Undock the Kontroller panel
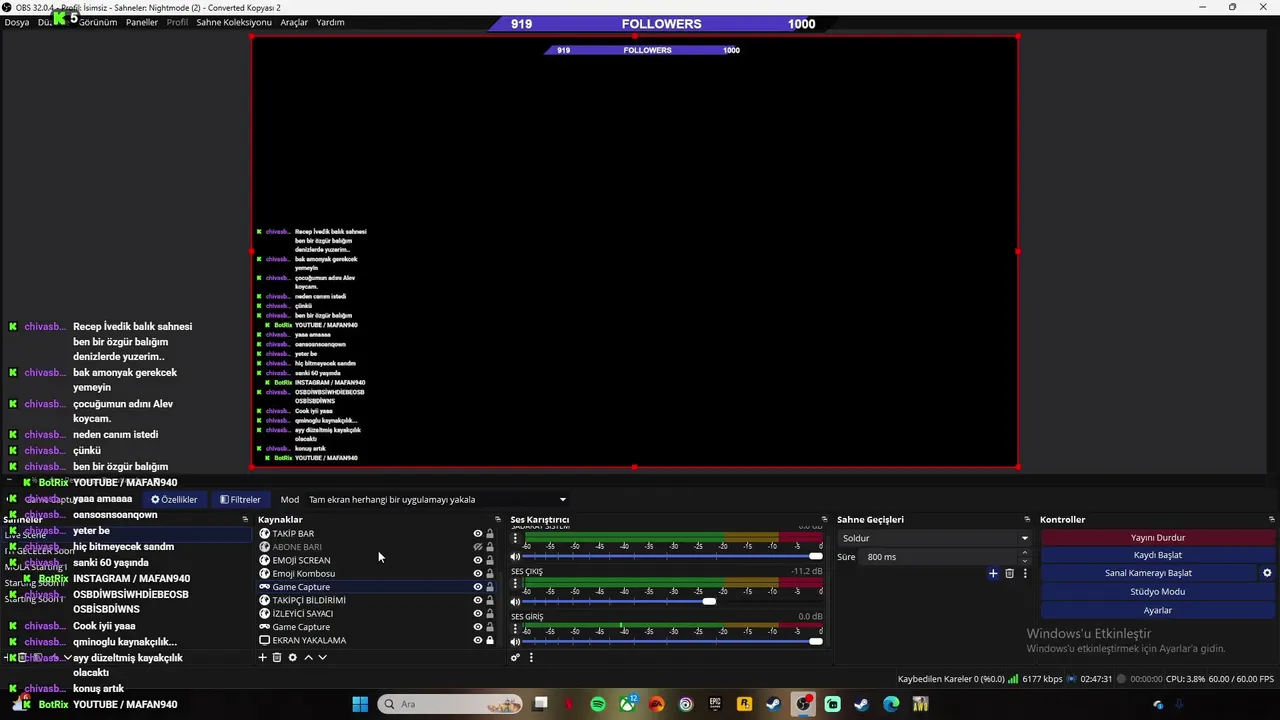The height and width of the screenshot is (720, 1280). coord(1272,520)
